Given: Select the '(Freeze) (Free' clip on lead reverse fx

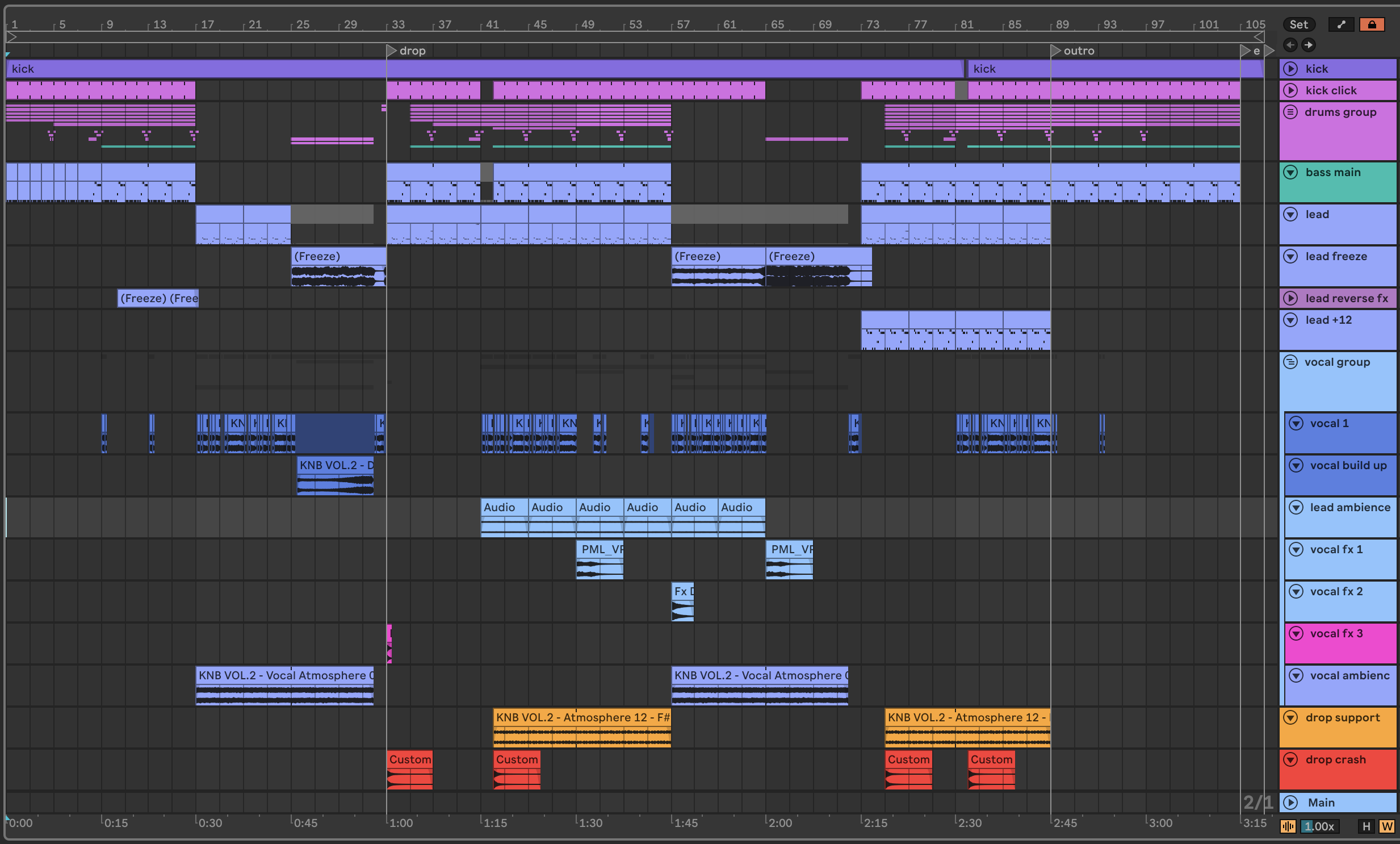Looking at the screenshot, I should (158, 298).
